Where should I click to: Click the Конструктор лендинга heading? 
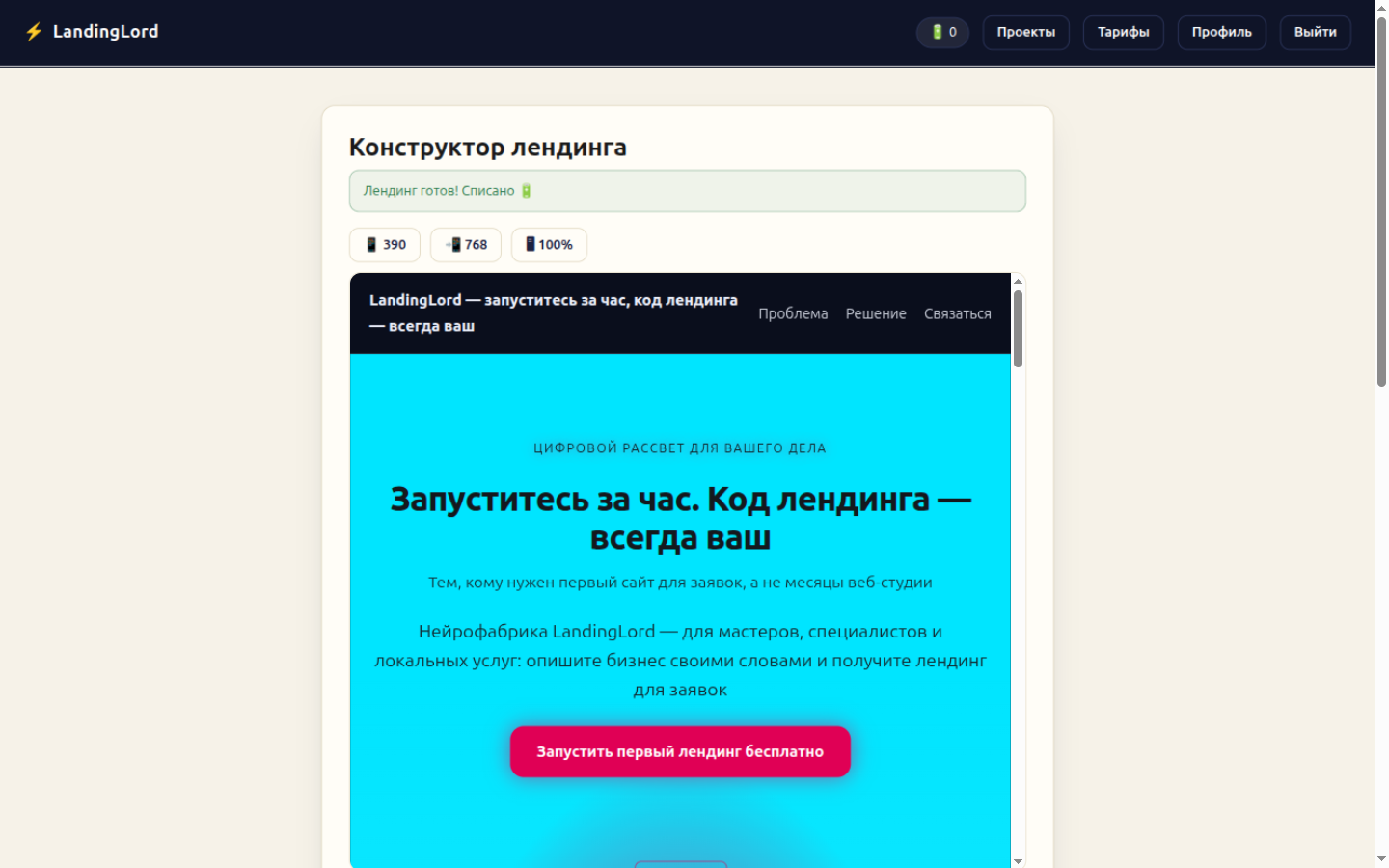pos(487,148)
